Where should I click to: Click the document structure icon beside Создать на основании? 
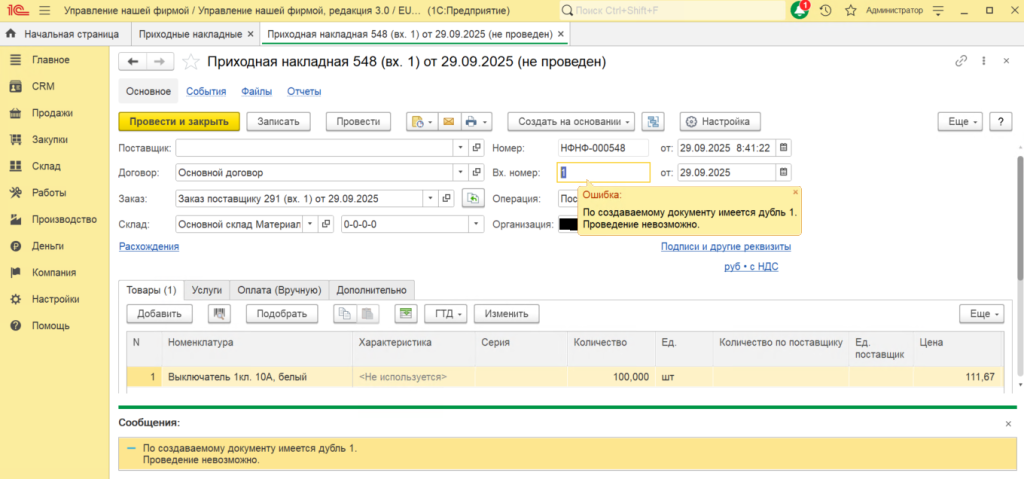coord(653,122)
